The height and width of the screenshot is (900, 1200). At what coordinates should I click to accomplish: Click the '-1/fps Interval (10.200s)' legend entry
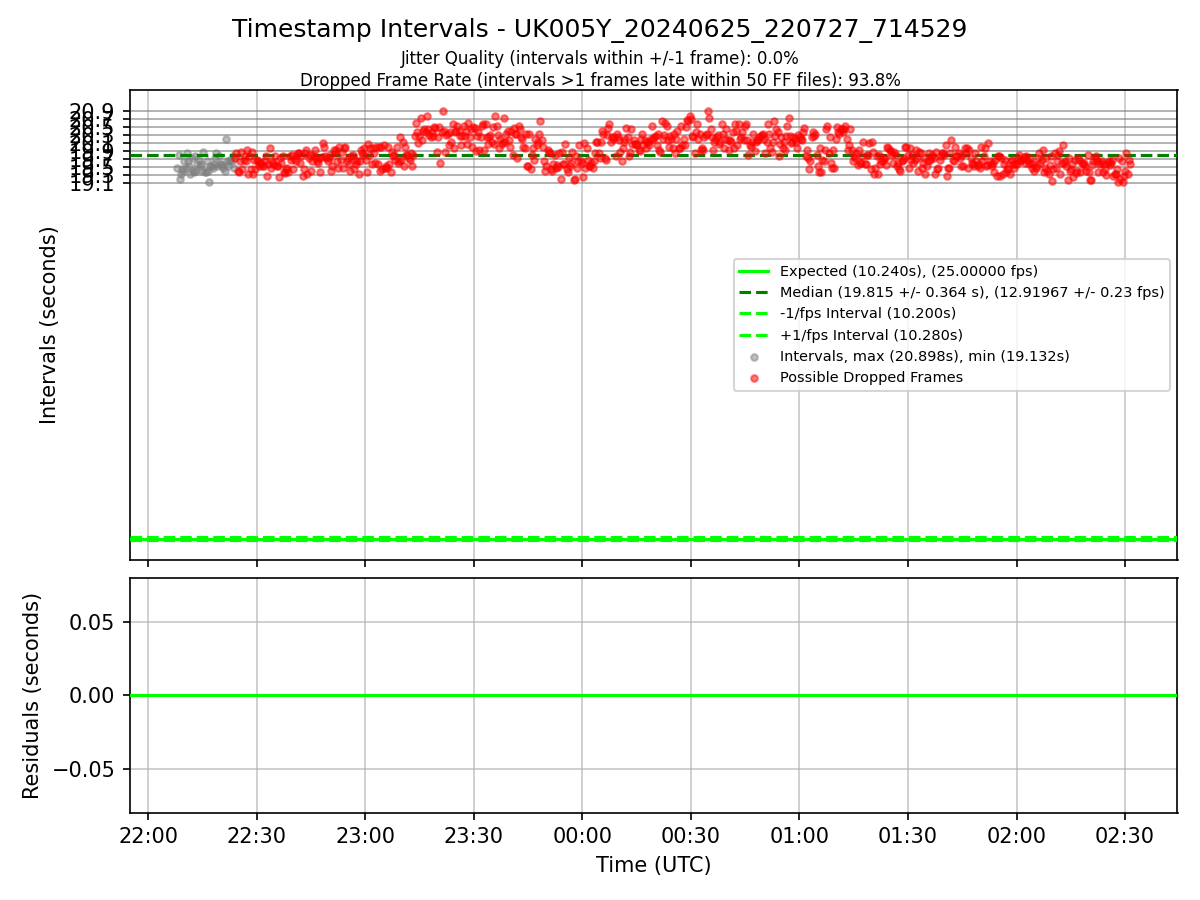(868, 314)
